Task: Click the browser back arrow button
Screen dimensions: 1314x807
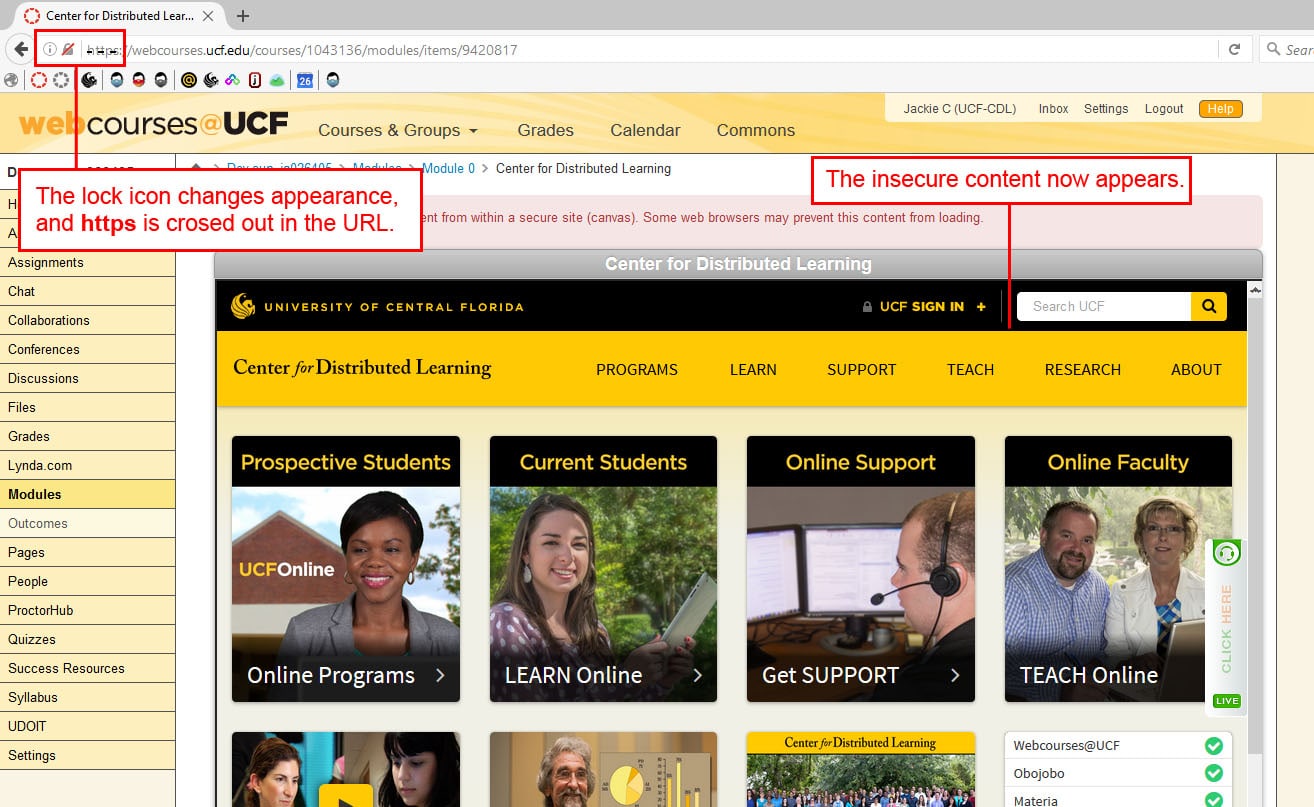Action: (x=21, y=49)
